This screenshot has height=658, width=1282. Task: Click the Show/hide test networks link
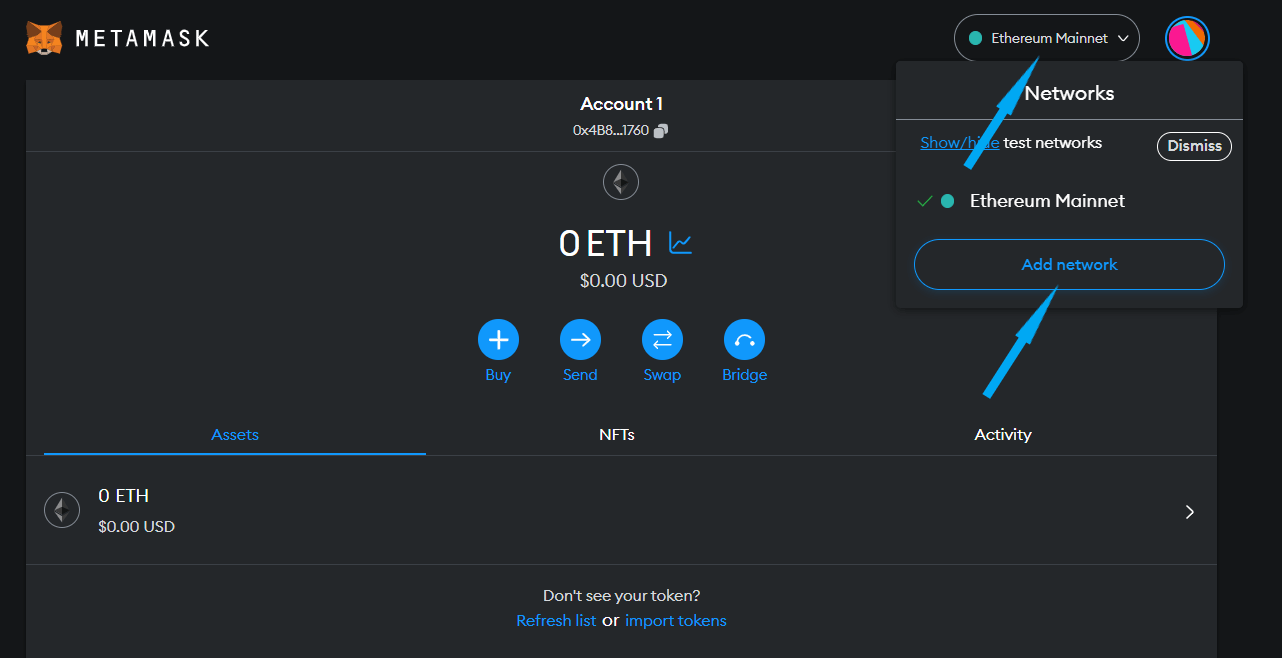(x=959, y=143)
